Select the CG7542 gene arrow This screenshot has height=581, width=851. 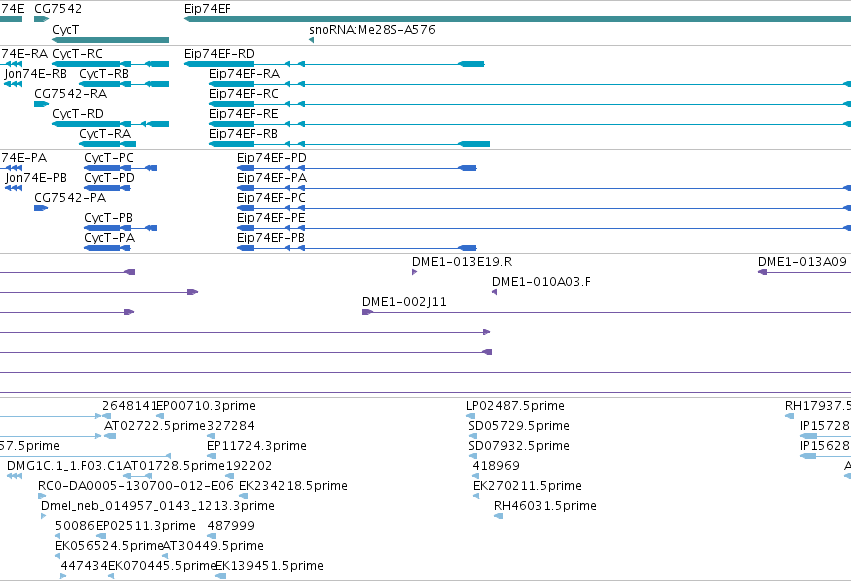point(41,19)
